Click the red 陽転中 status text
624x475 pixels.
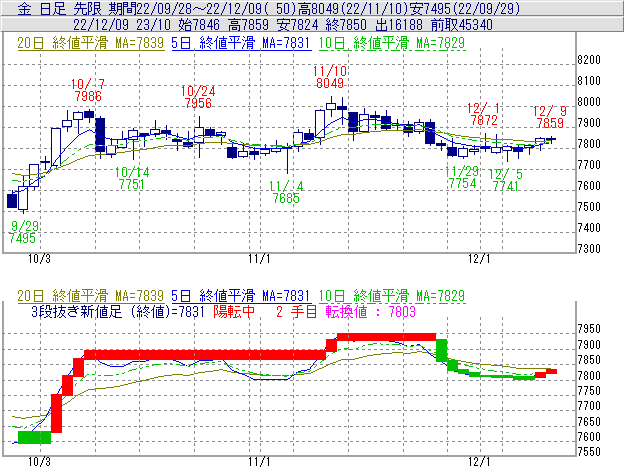point(234,311)
